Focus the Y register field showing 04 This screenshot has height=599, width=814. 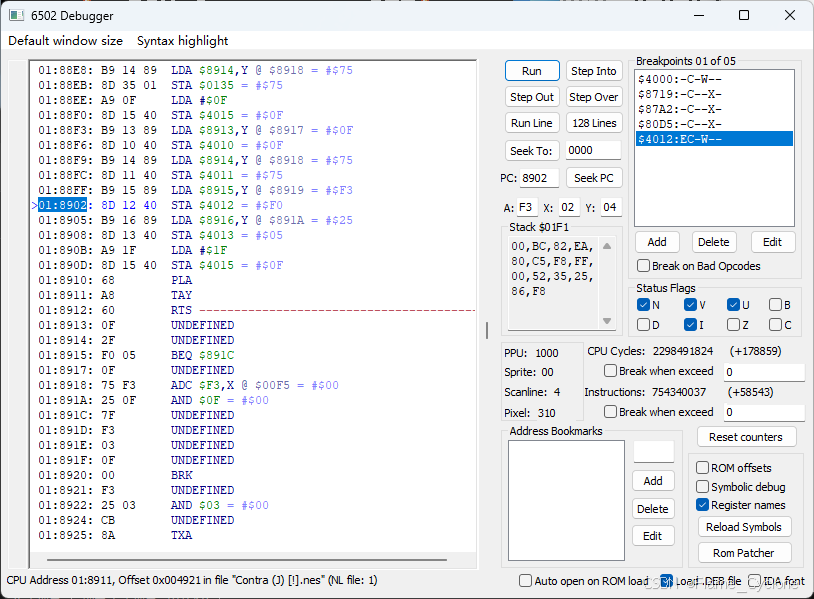(x=610, y=207)
